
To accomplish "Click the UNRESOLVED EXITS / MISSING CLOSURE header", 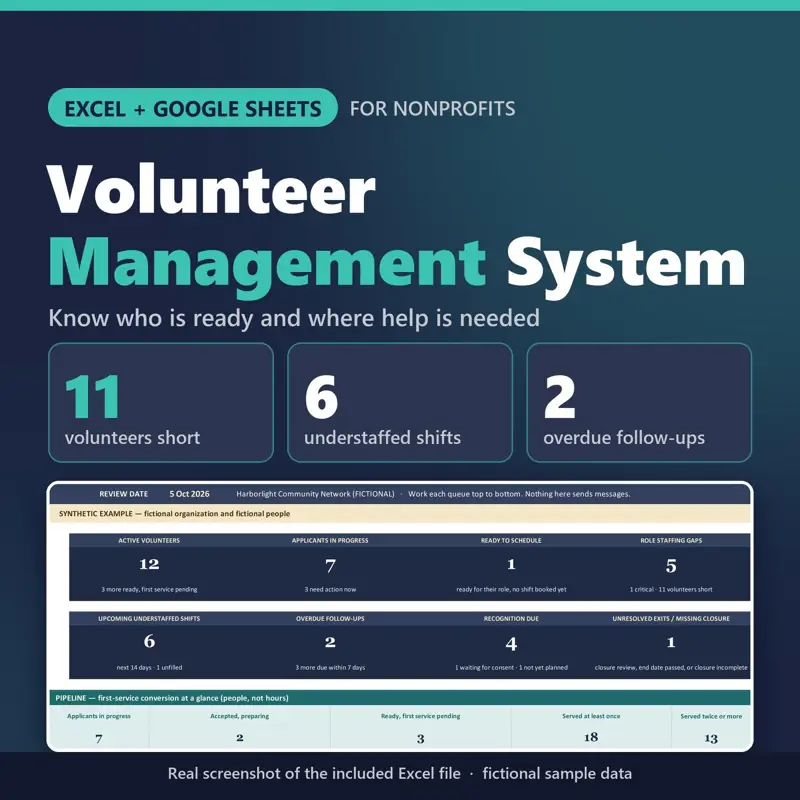I will tap(671, 618).
